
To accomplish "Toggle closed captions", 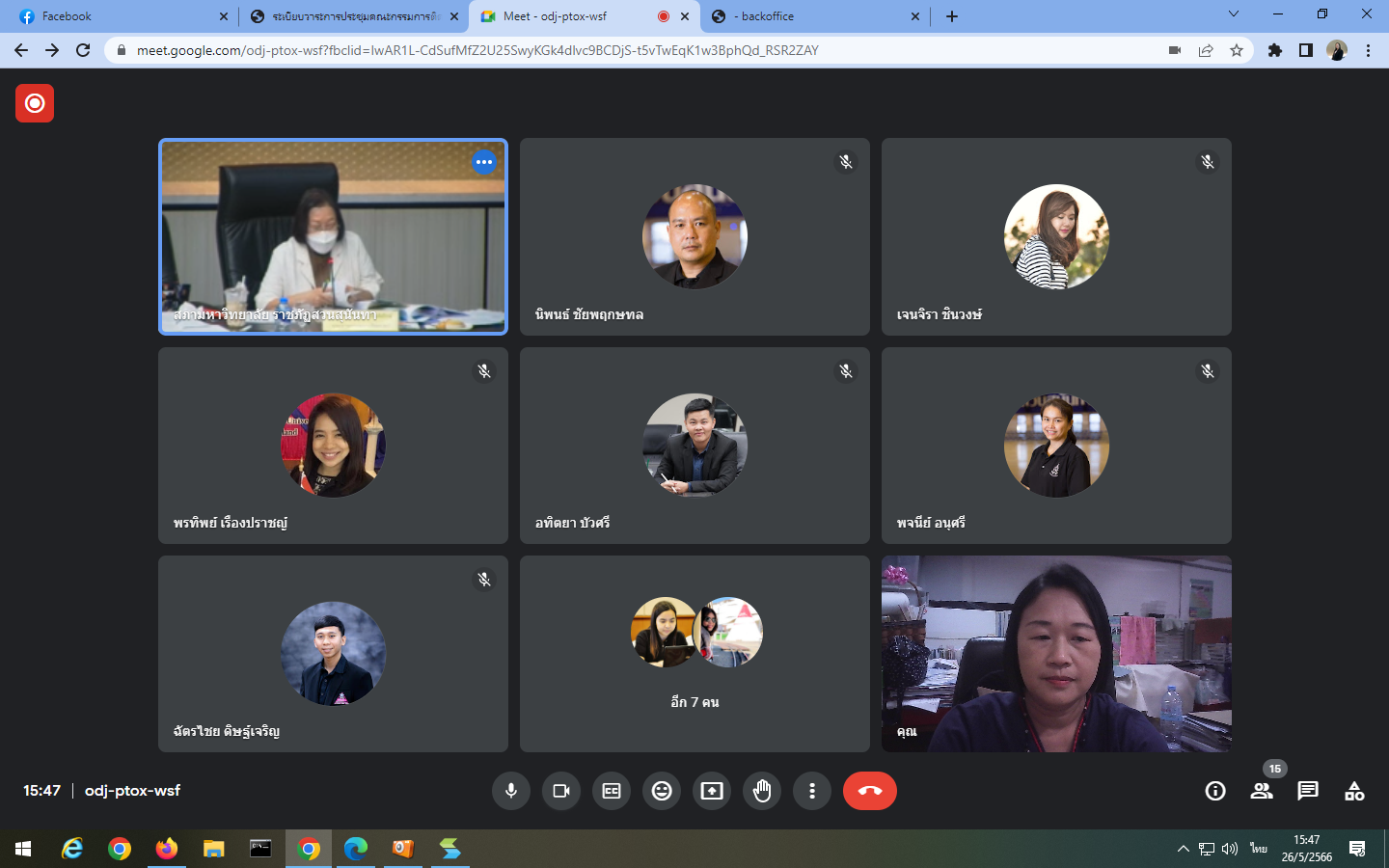I will click(612, 791).
